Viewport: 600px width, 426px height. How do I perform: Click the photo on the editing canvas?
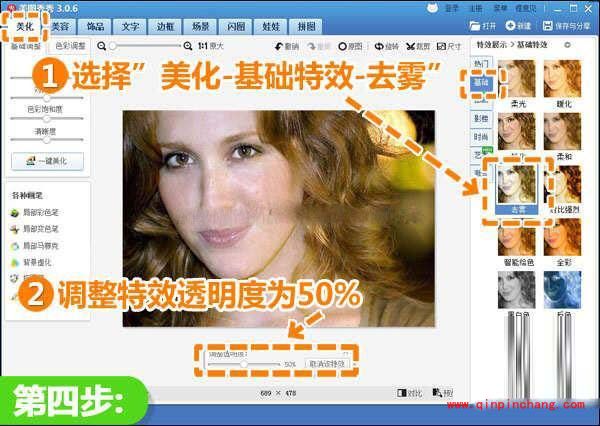point(279,219)
